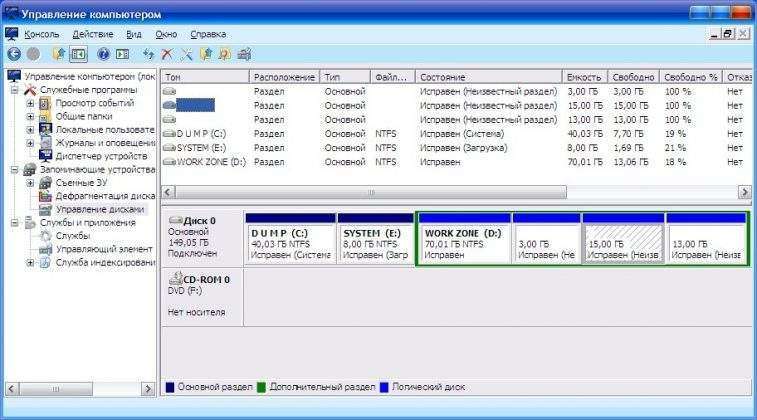757x420 pixels.
Task: Click the drive icon of the SYSTEM (E:) row
Action: point(169,148)
